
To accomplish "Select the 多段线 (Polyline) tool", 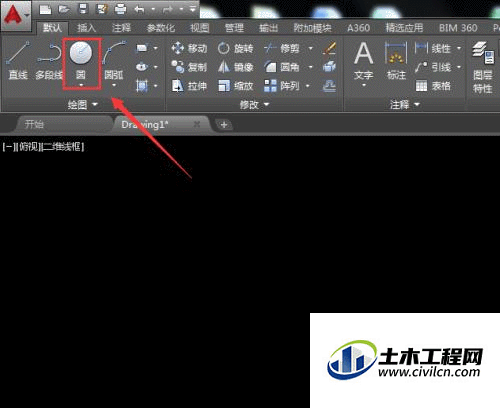I will click(49, 60).
